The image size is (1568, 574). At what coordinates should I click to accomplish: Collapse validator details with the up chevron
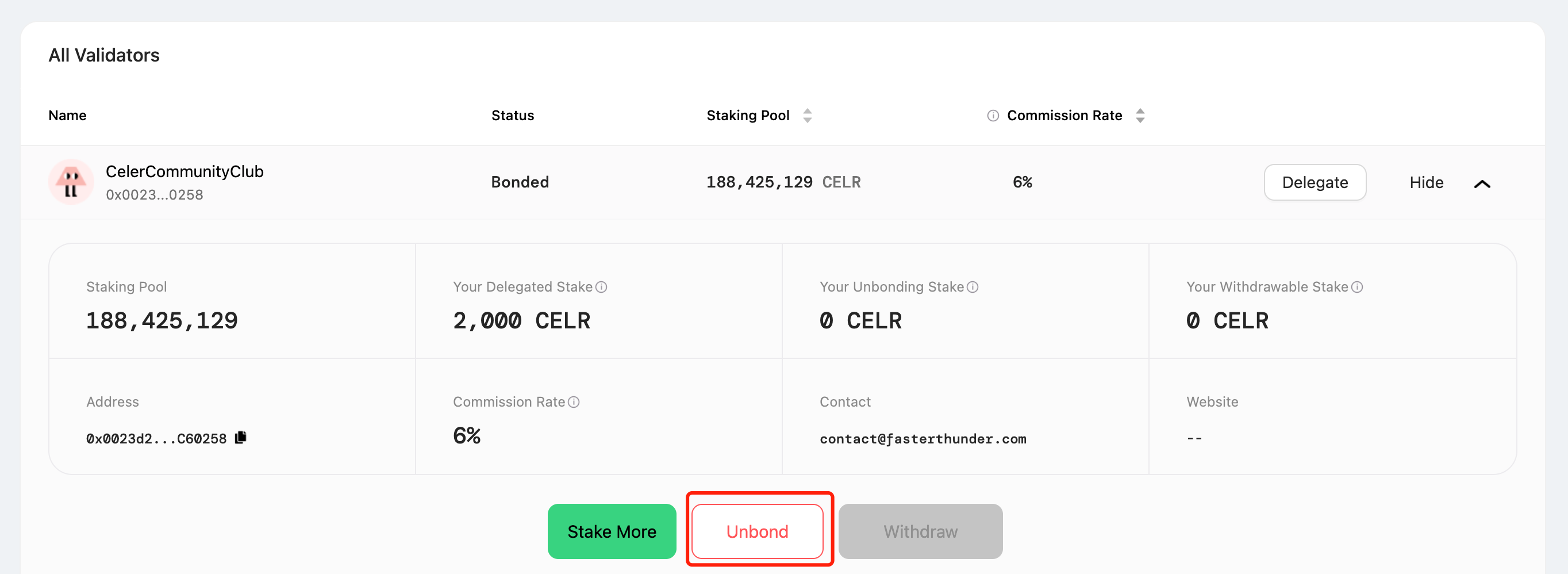click(x=1482, y=183)
